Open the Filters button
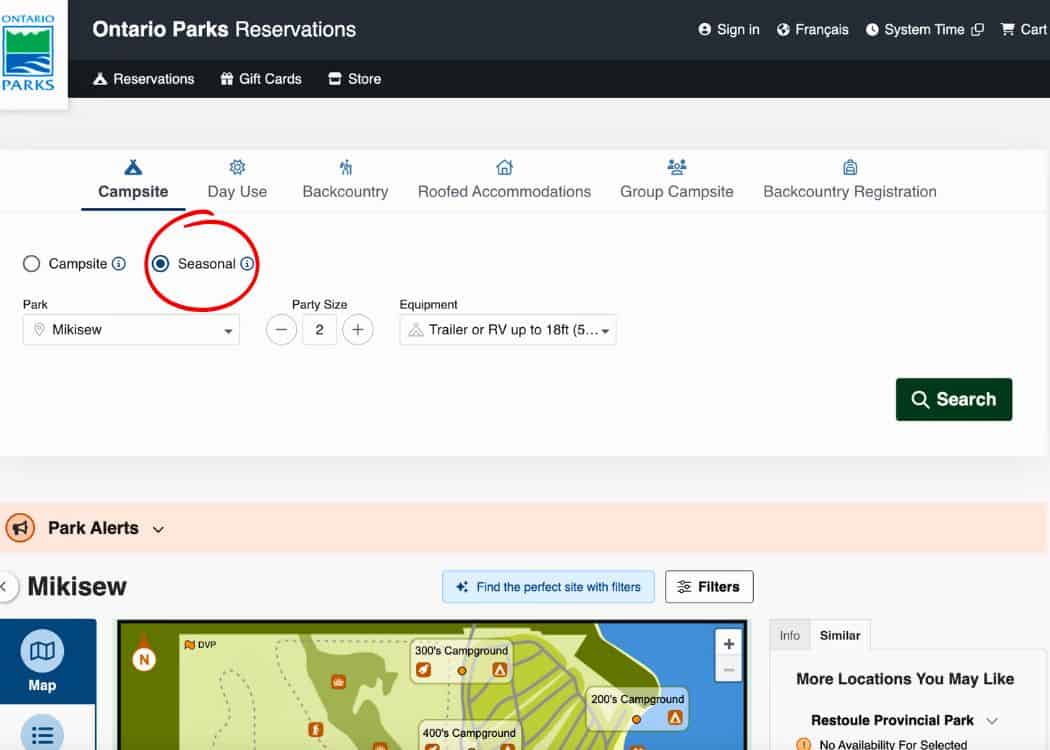 click(x=709, y=587)
